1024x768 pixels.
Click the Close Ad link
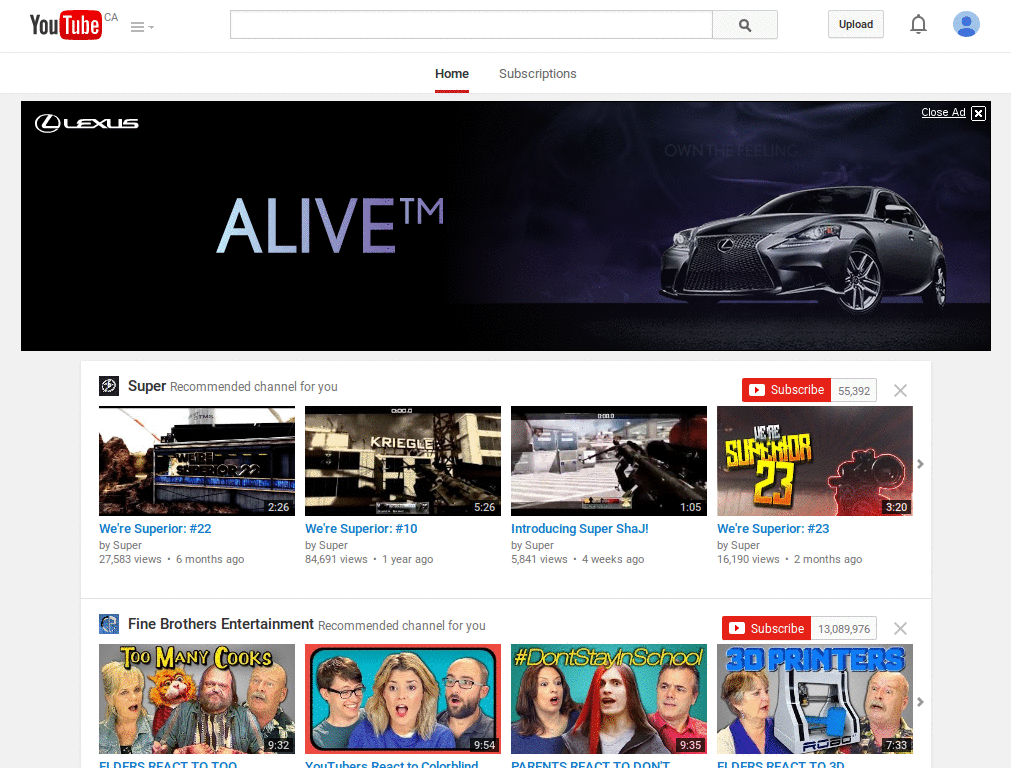tap(943, 112)
